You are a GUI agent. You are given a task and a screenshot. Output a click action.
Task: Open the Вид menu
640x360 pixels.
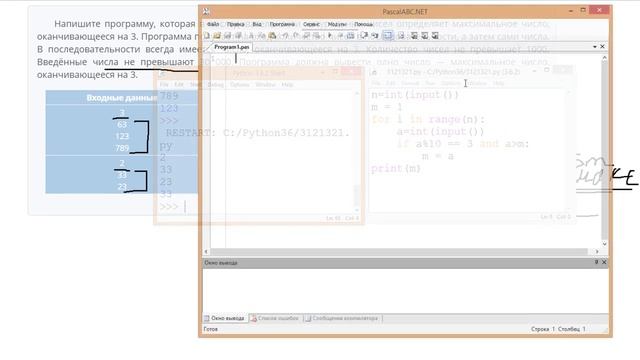click(x=257, y=24)
